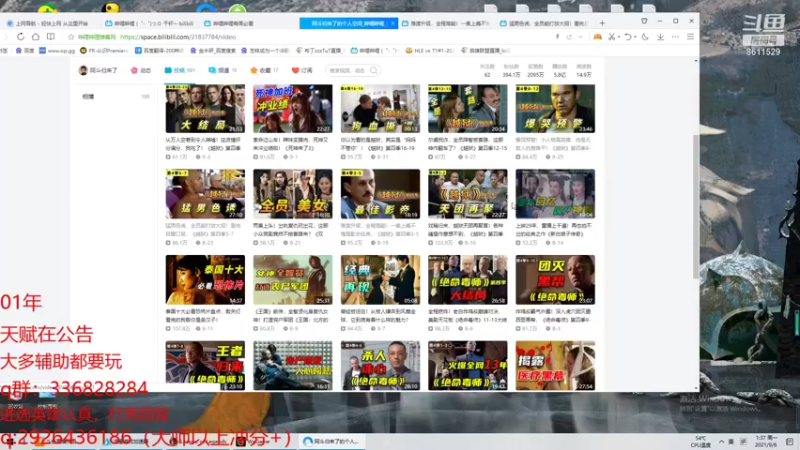Viewport: 800px width, 450px height.
Task: Click the undo closed-tab arrow icon
Action: [628, 37]
